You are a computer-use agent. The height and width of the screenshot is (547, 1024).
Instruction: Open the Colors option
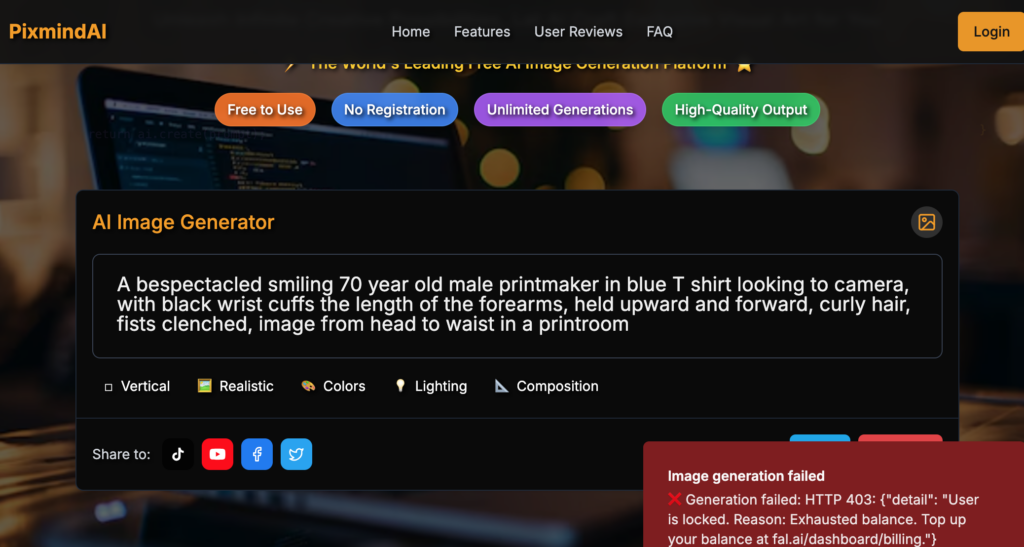333,386
